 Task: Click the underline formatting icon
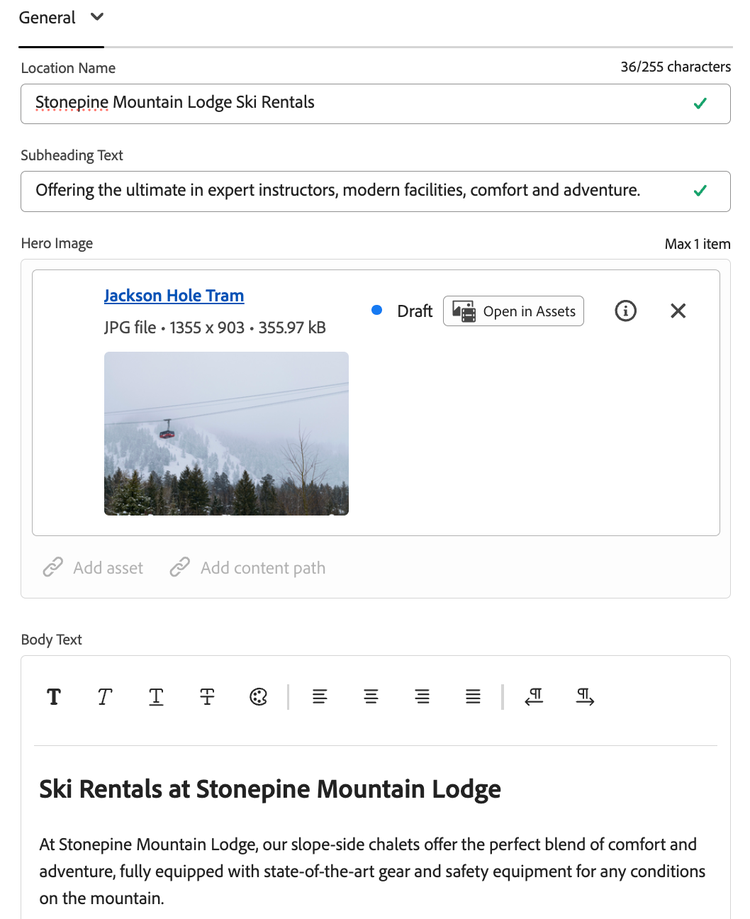156,697
